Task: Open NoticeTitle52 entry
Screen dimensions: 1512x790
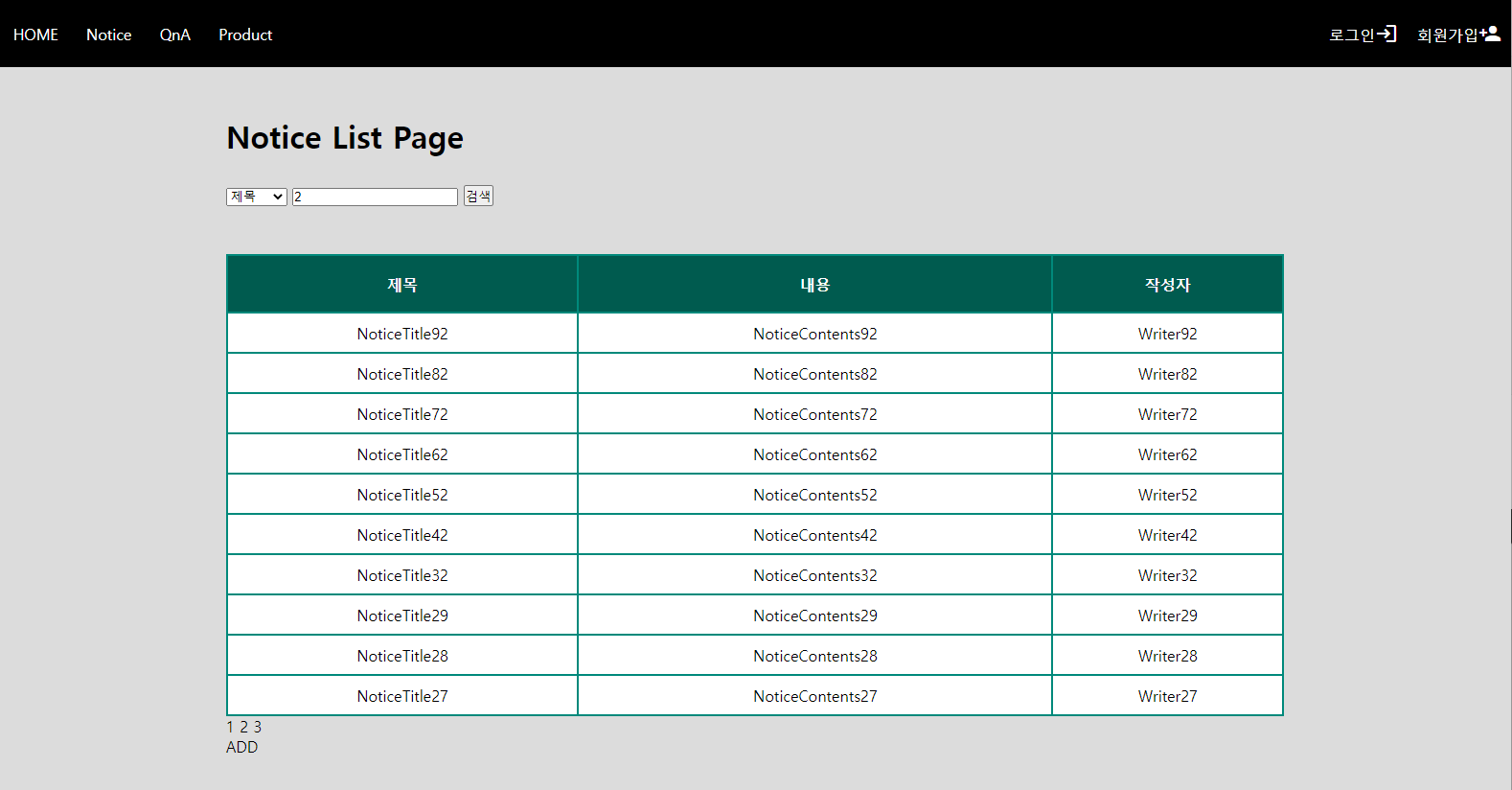Action: [402, 495]
